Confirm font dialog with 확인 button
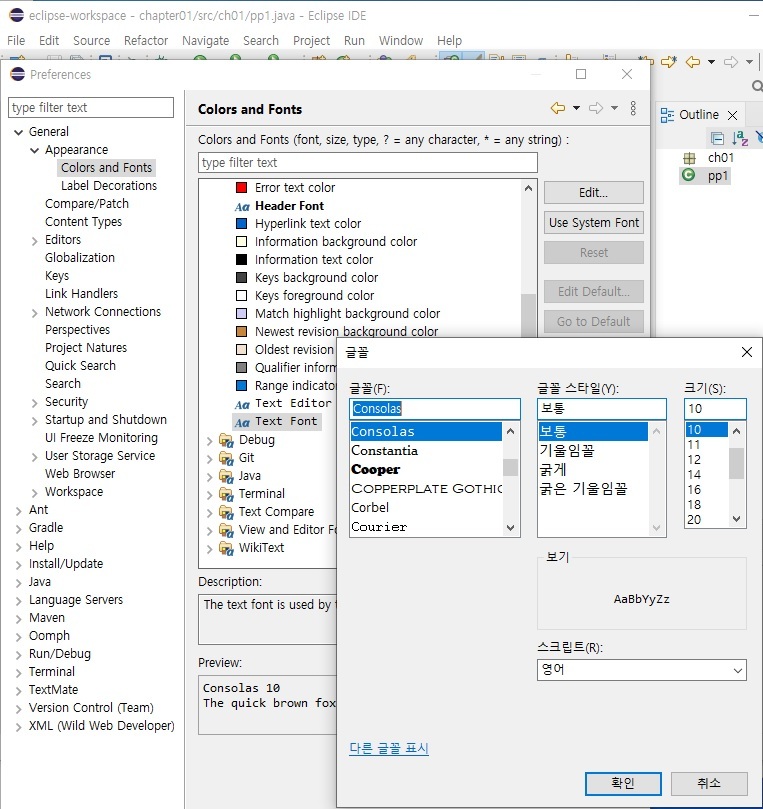This screenshot has width=763, height=809. 623,783
